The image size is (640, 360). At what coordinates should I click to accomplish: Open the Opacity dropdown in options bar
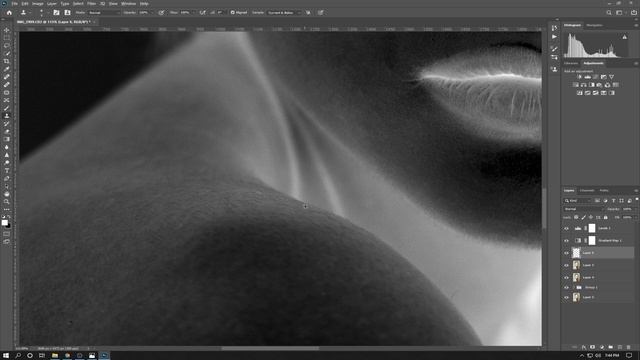pyautogui.click(x=152, y=13)
